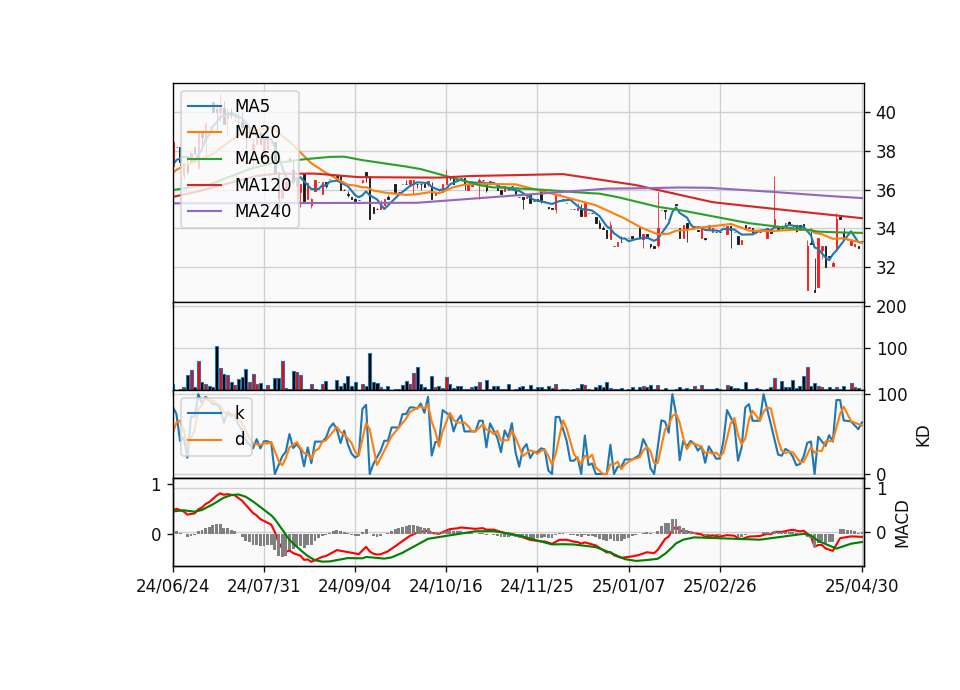The height and width of the screenshot is (690, 960).
Task: Click the KD axis title
Action: click(x=923, y=437)
